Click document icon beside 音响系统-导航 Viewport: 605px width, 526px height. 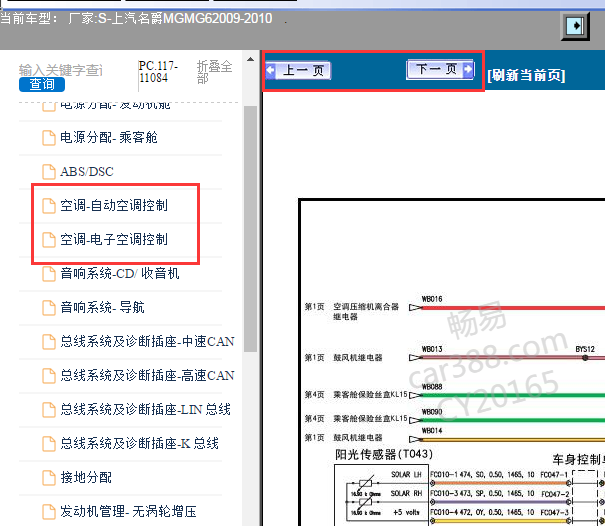tap(49, 308)
